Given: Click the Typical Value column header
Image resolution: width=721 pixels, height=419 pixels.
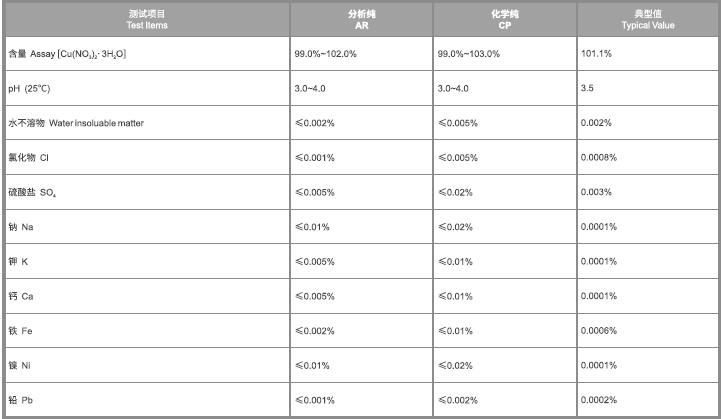Looking at the screenshot, I should 648,19.
